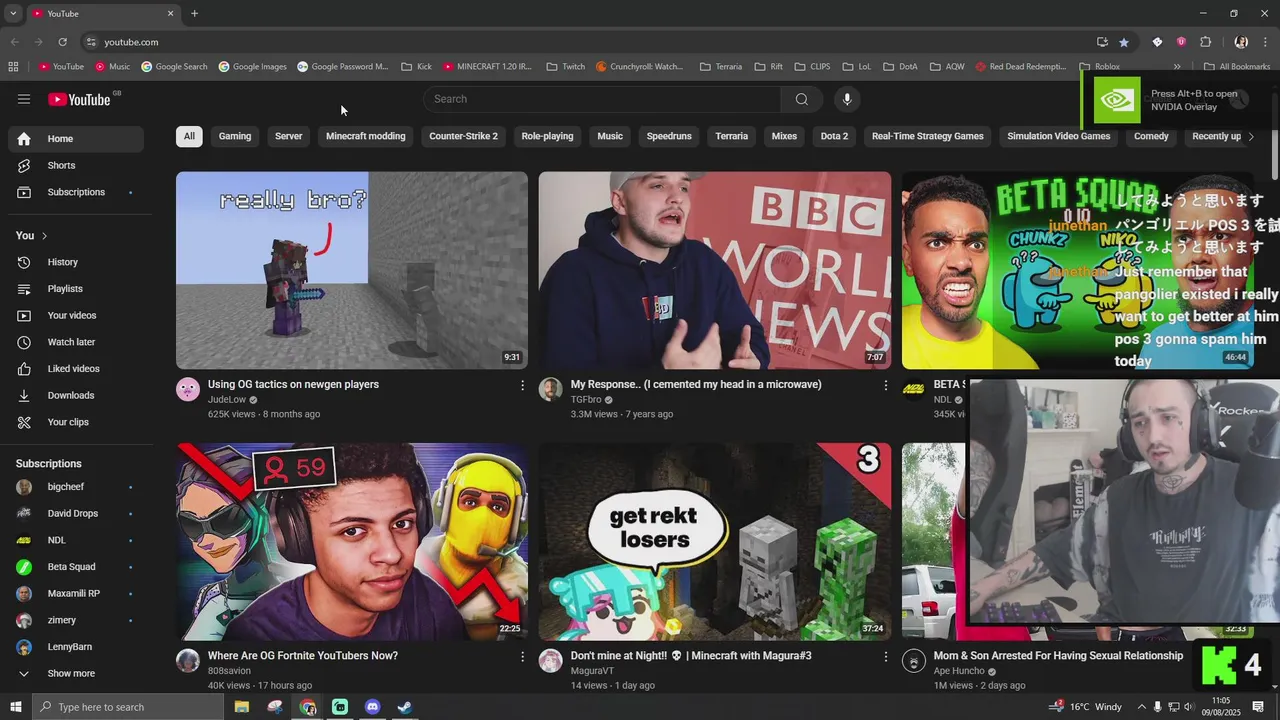This screenshot has width=1280, height=720.
Task: Open Watch later in the sidebar
Action: click(x=76, y=342)
